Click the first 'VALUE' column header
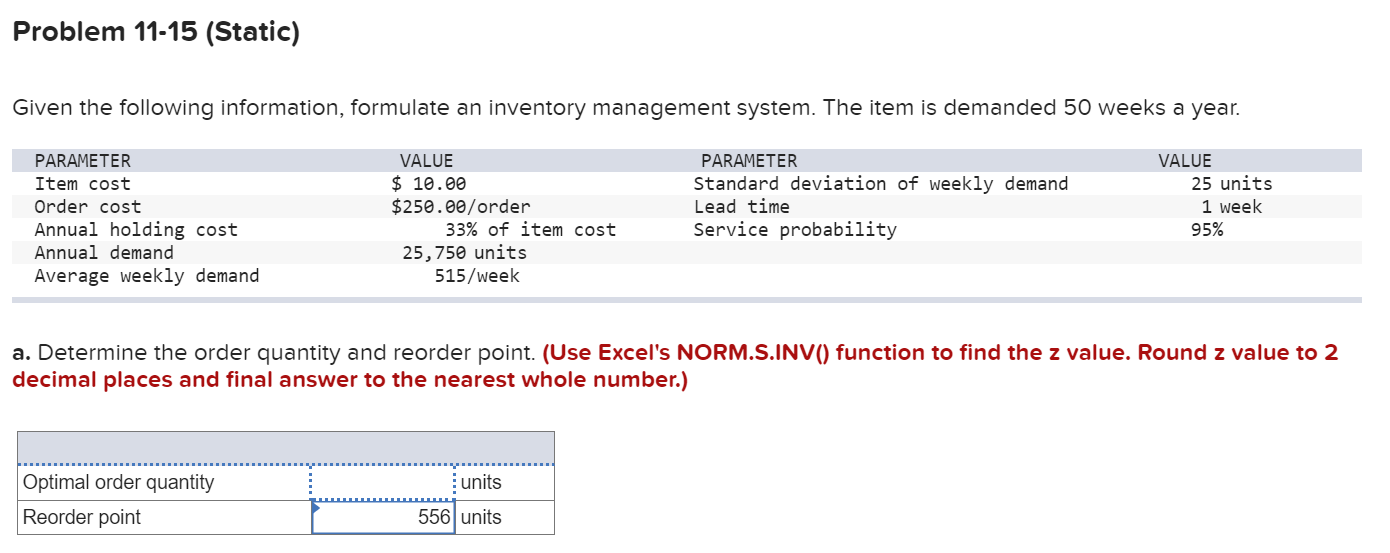 point(426,161)
